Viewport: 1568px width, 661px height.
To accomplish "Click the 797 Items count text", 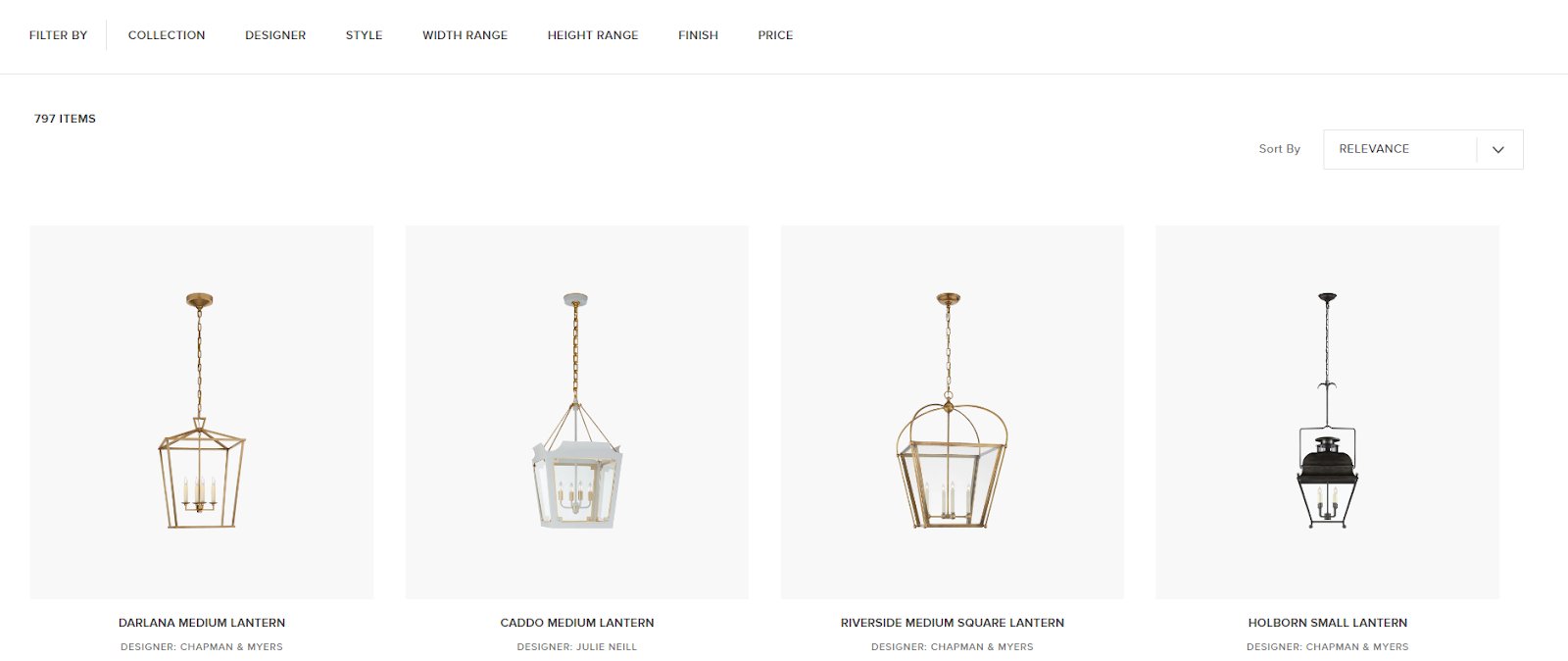I will [x=65, y=119].
